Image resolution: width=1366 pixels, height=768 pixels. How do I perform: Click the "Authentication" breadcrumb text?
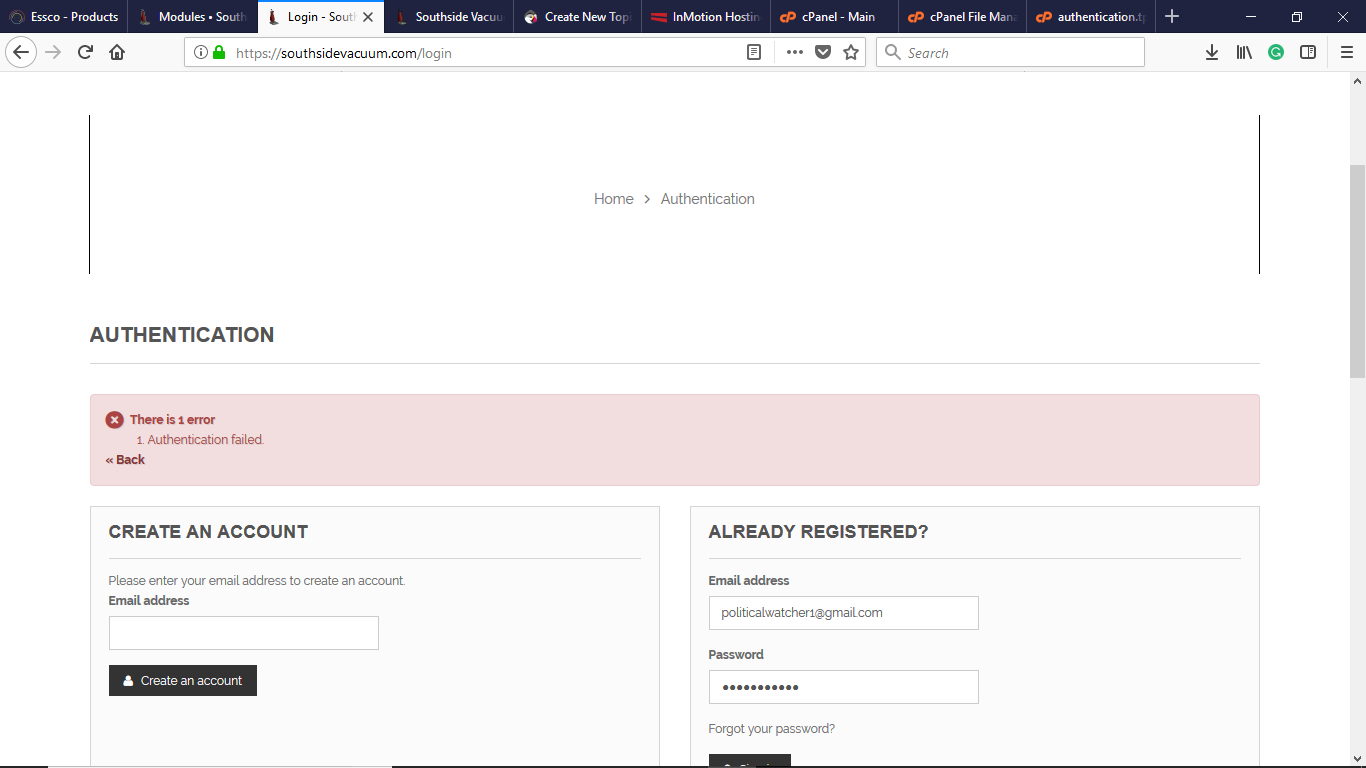click(x=708, y=199)
